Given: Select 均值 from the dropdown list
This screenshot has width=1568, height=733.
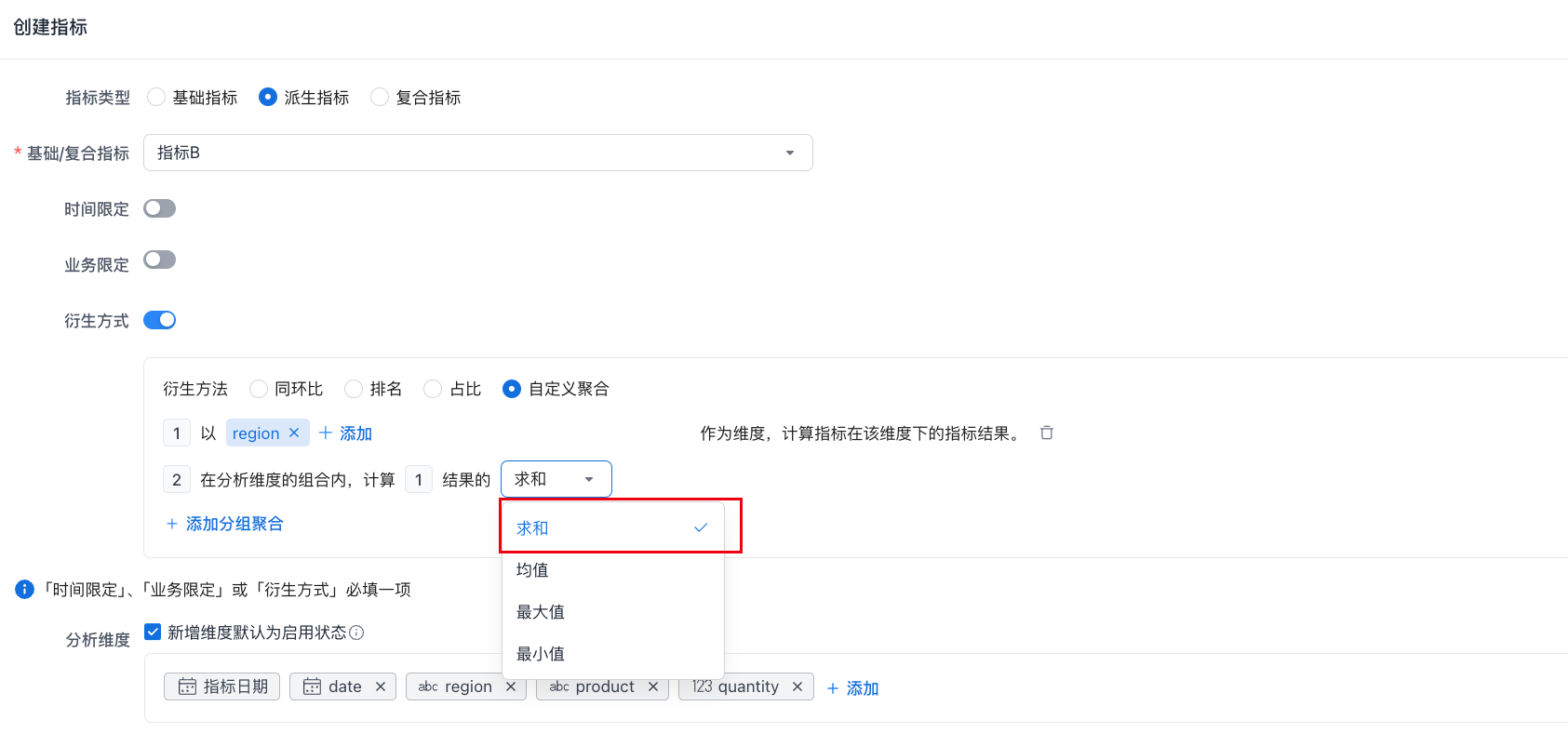Looking at the screenshot, I should [x=532, y=570].
